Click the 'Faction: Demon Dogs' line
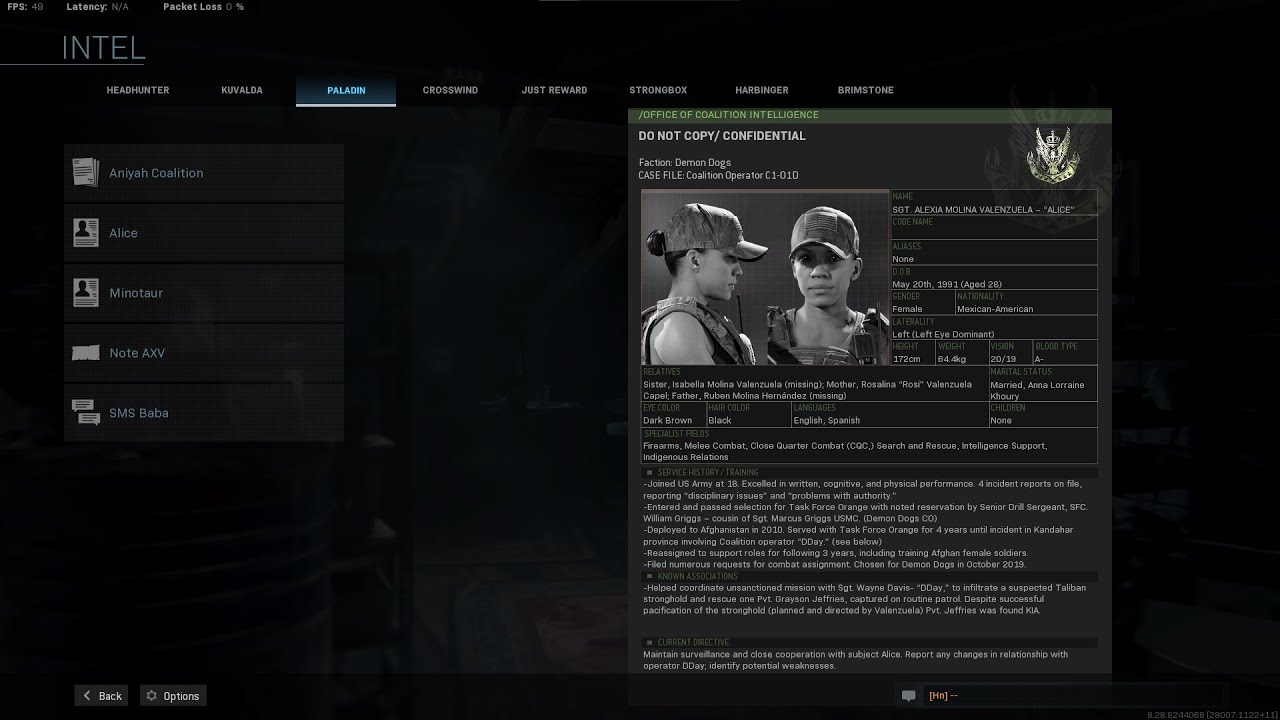Viewport: 1280px width, 720px height. tap(685, 162)
